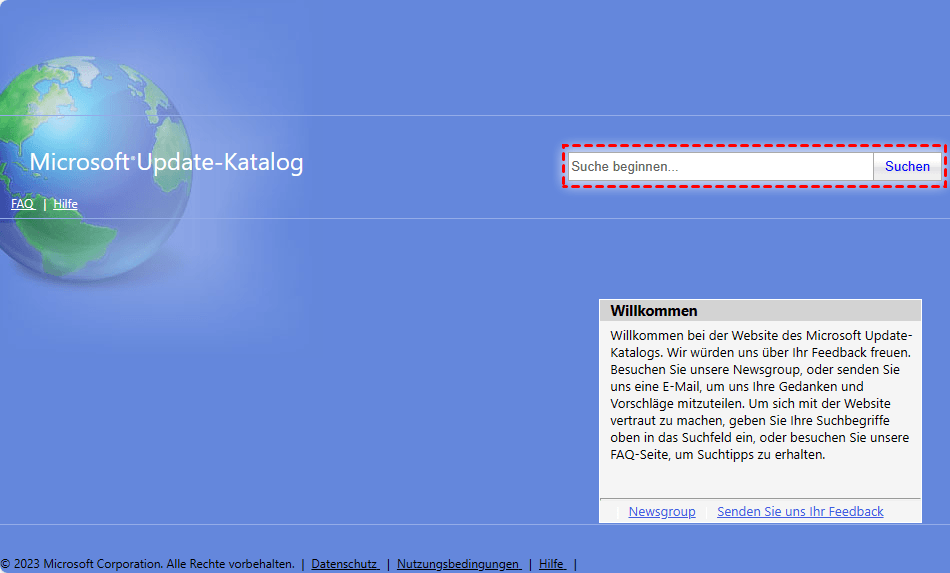950x573 pixels.
Task: Click the Microsoft Update-Katalog title
Action: 166,162
